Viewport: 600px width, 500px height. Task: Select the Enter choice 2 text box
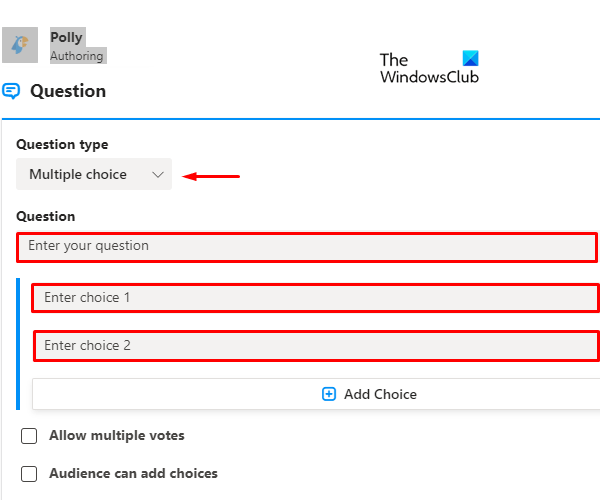[316, 346]
